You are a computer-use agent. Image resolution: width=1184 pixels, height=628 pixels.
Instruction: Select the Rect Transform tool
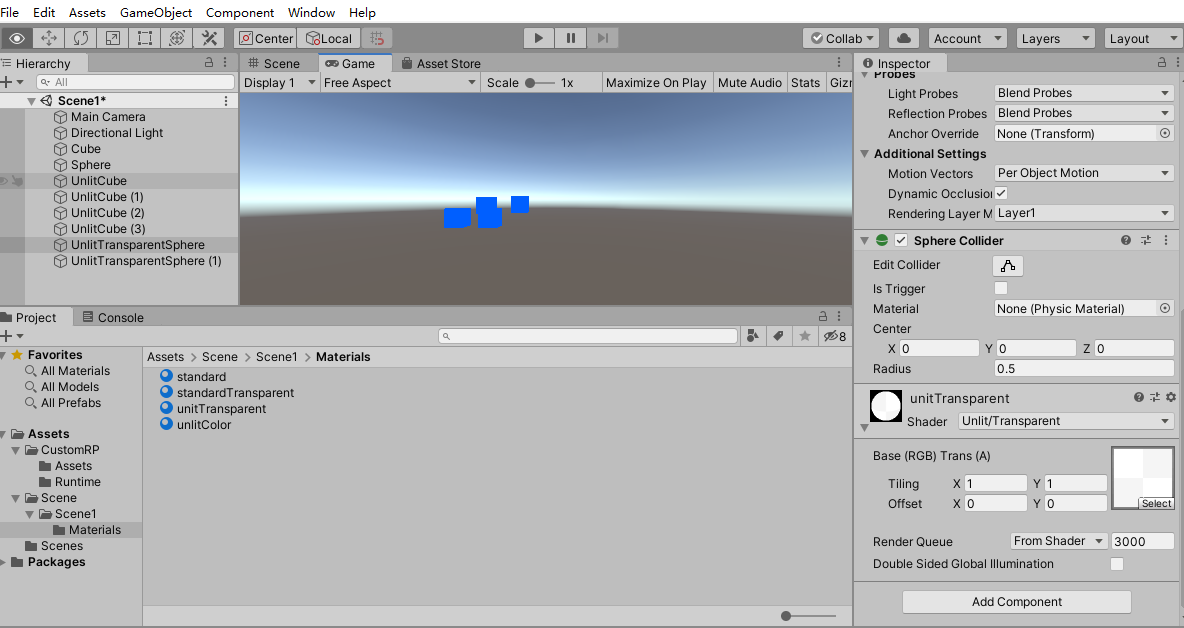(x=145, y=38)
